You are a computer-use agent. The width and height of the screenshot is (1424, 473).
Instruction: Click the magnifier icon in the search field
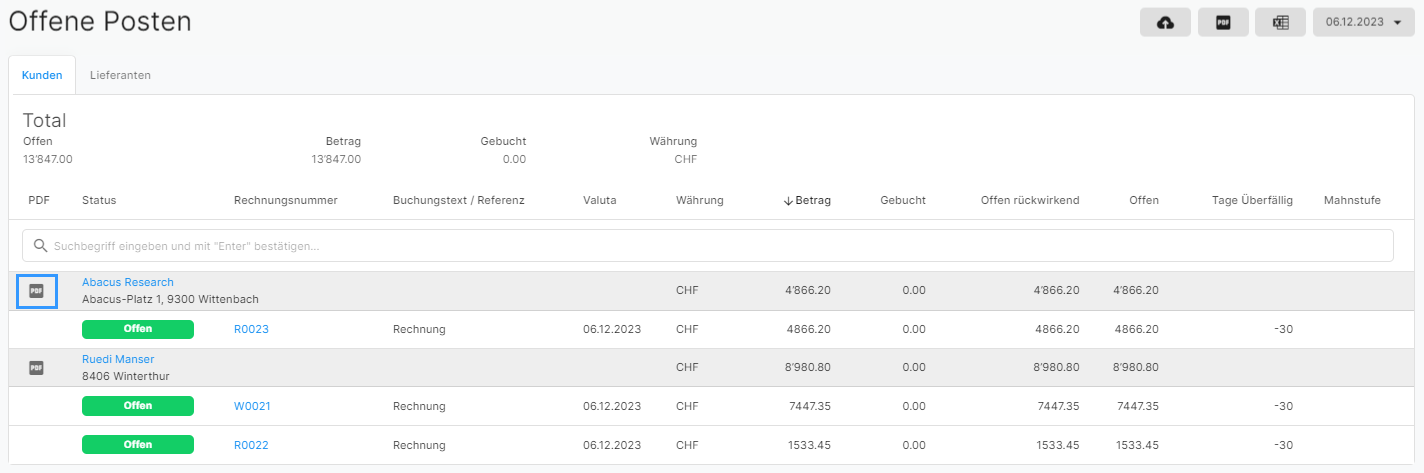point(40,246)
